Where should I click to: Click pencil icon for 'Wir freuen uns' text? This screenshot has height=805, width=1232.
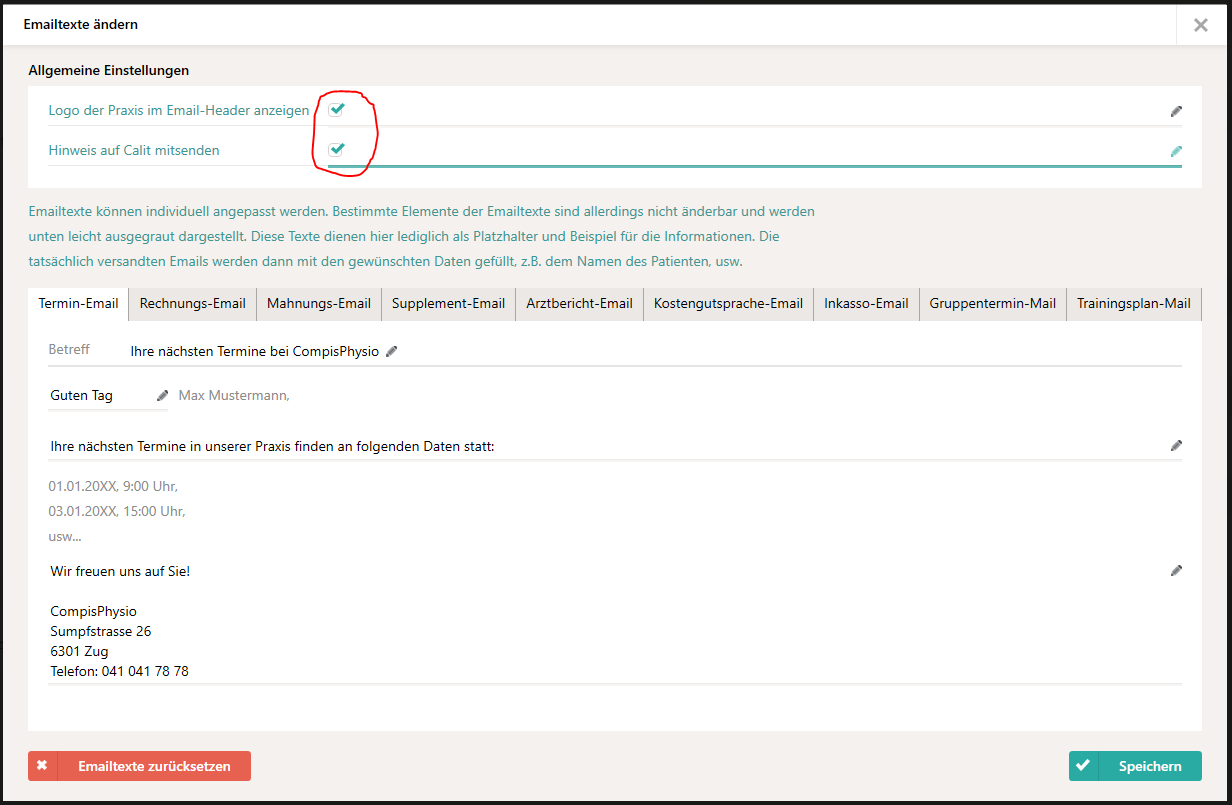click(x=1176, y=570)
